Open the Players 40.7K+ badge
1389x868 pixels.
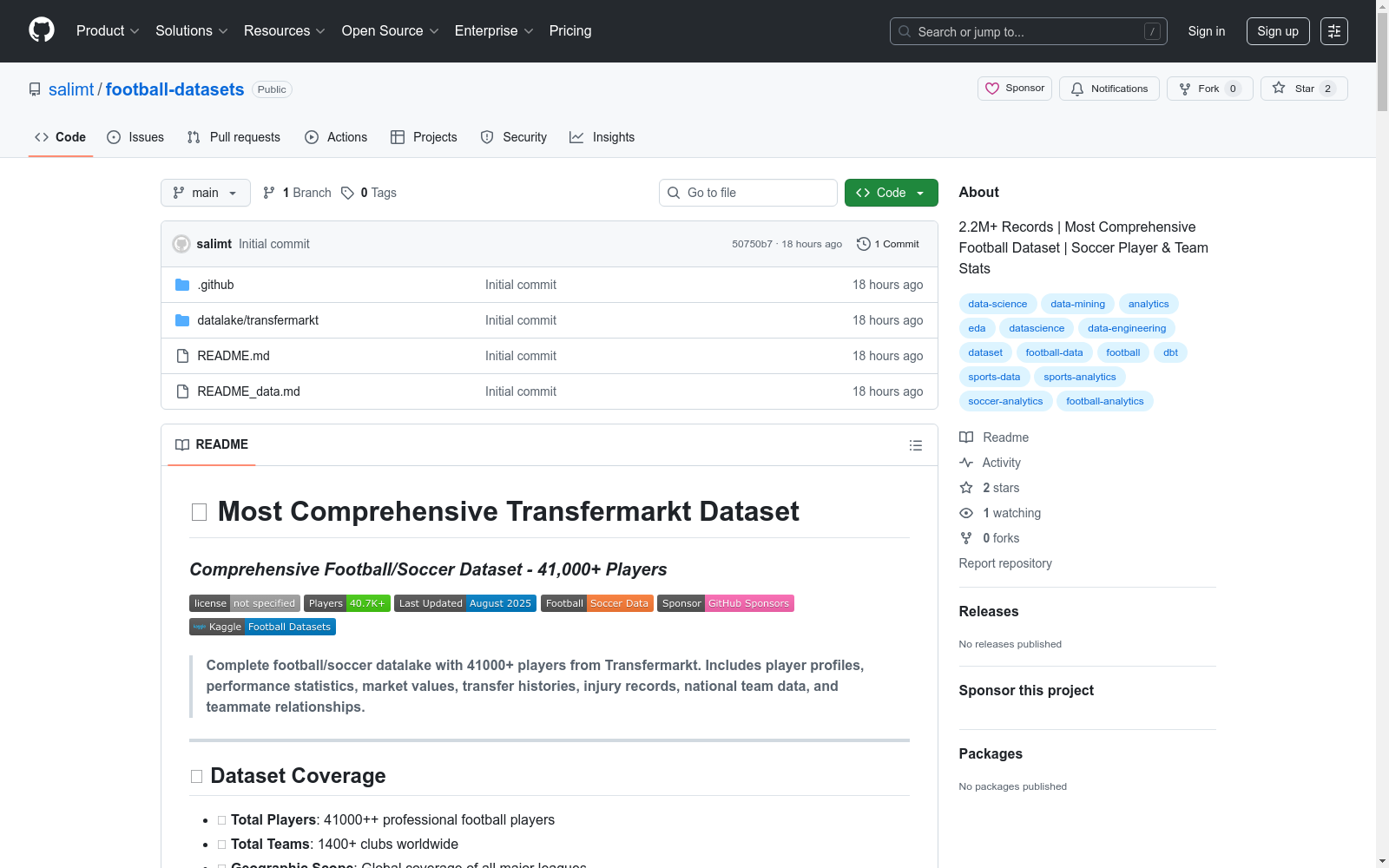click(x=347, y=603)
